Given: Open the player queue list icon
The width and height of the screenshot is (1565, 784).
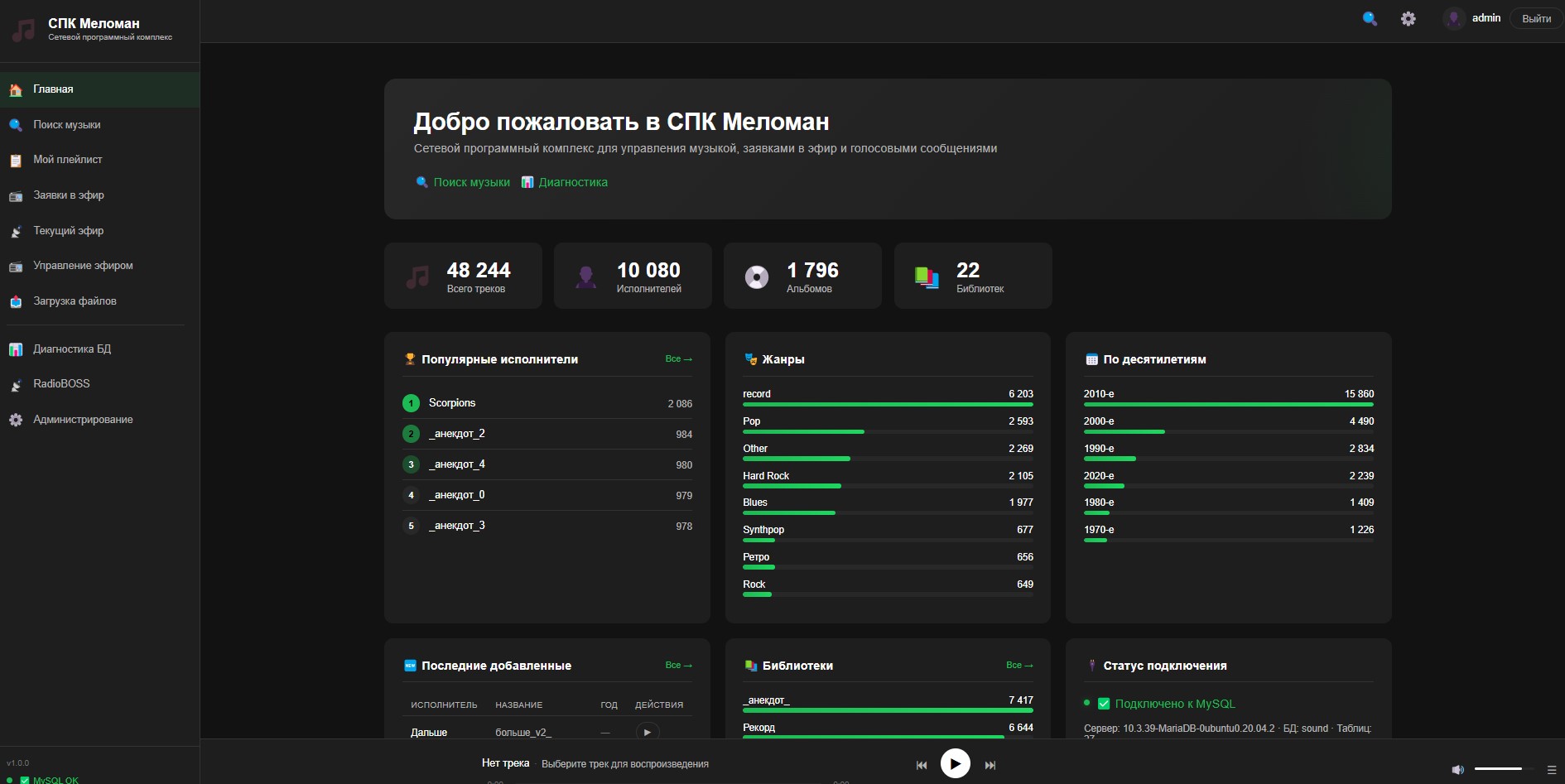Looking at the screenshot, I should 1552,769.
